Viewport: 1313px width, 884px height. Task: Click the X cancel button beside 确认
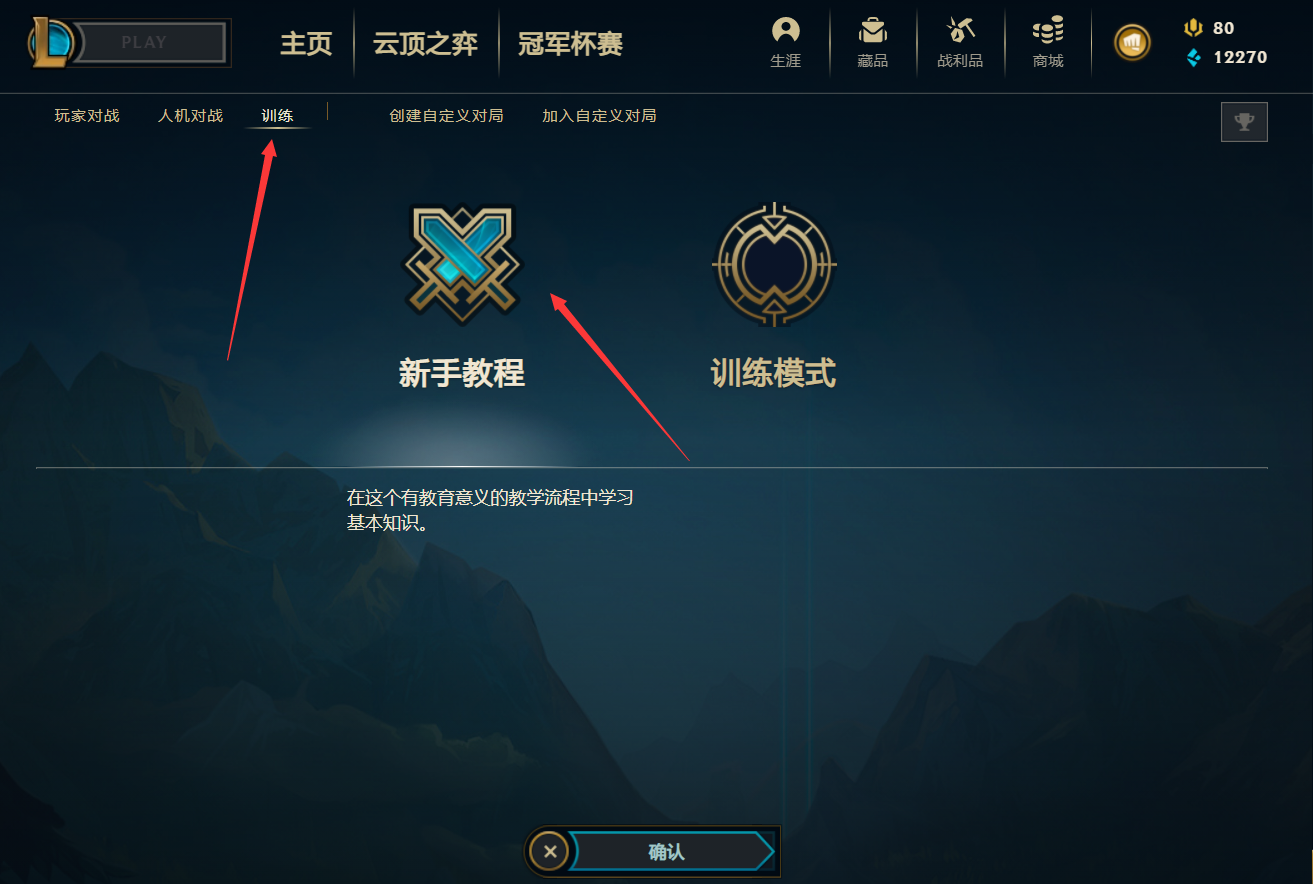coord(549,852)
